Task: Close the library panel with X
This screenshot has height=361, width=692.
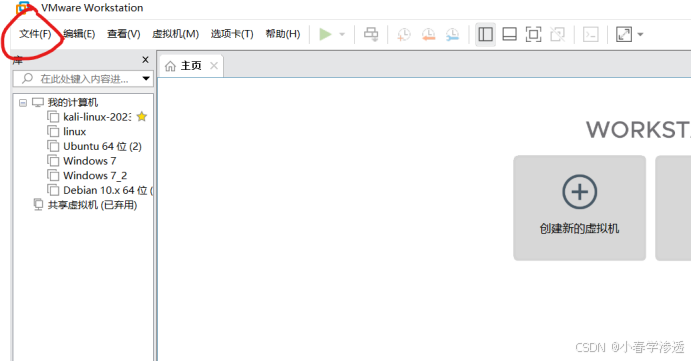Action: point(145,60)
